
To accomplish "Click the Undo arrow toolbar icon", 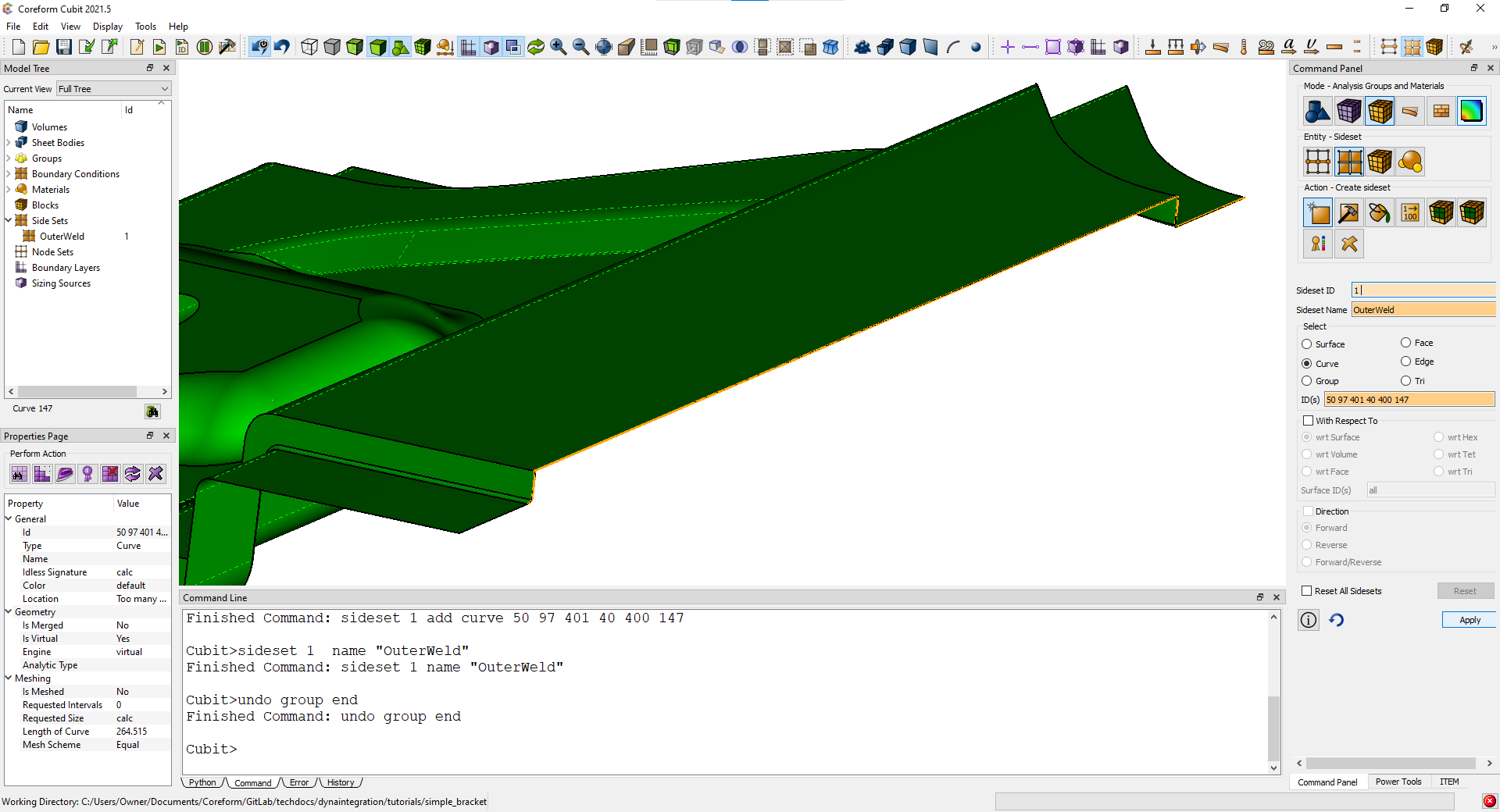I will click(282, 47).
